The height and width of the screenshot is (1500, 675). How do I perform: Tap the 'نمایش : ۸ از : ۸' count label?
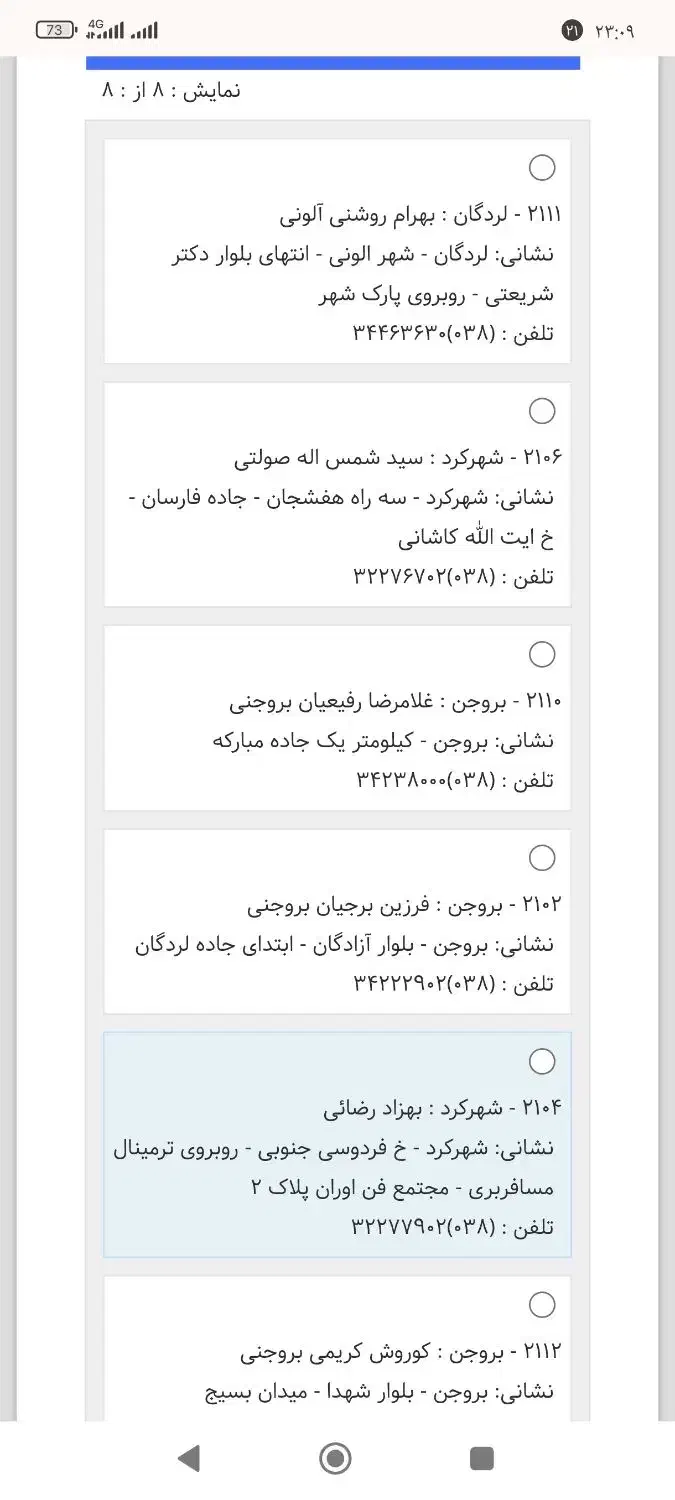[171, 91]
